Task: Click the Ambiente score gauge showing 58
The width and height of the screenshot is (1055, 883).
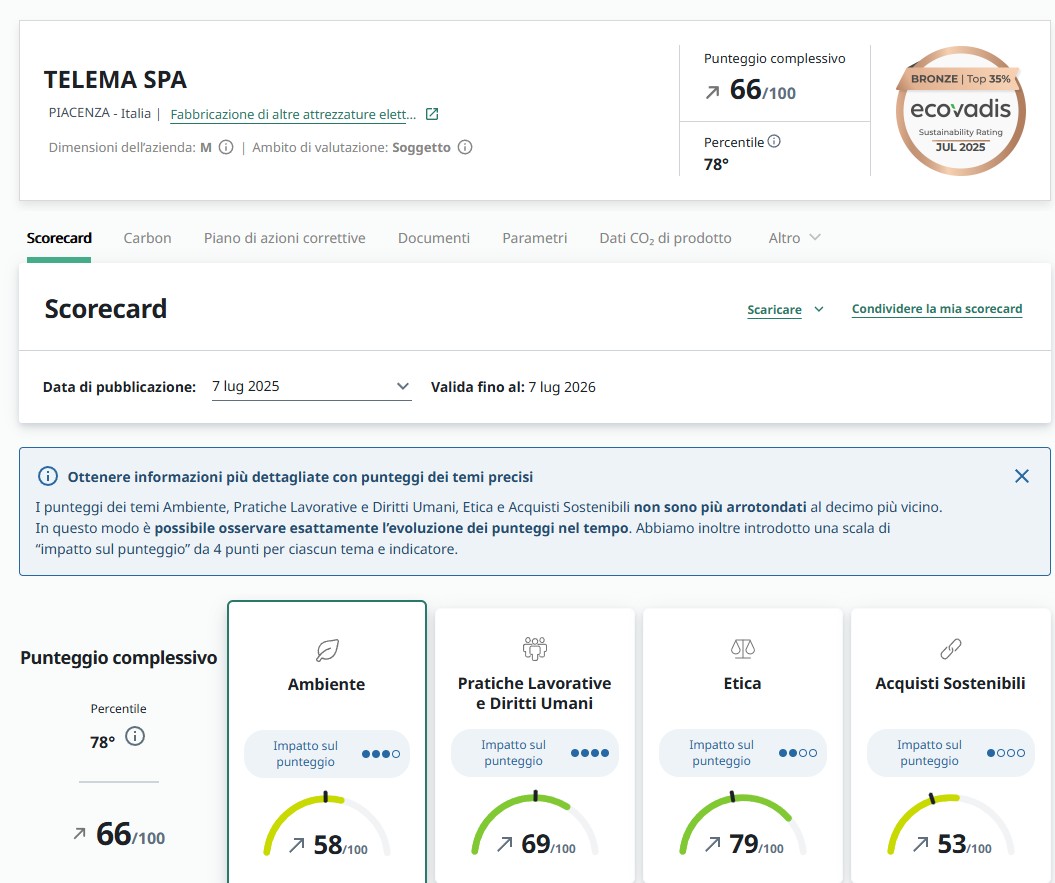Action: (327, 828)
